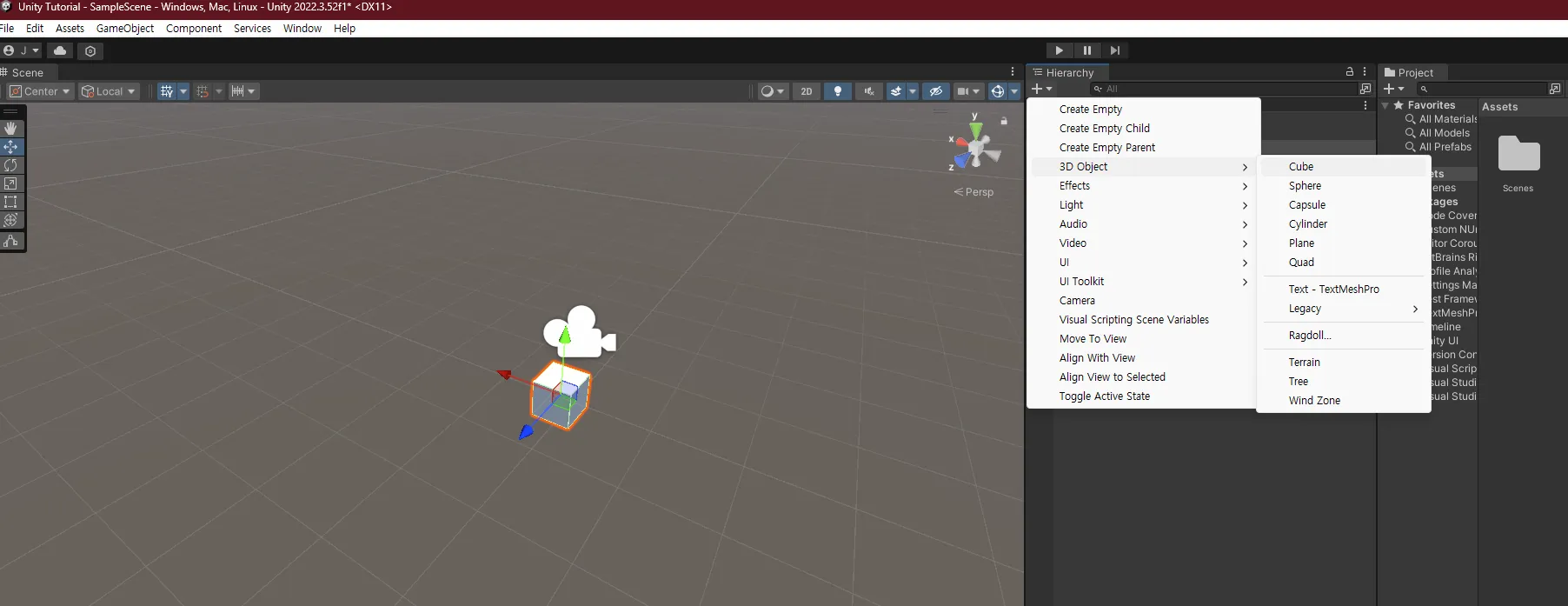Click the Hierarchy plus create button

[1042, 89]
